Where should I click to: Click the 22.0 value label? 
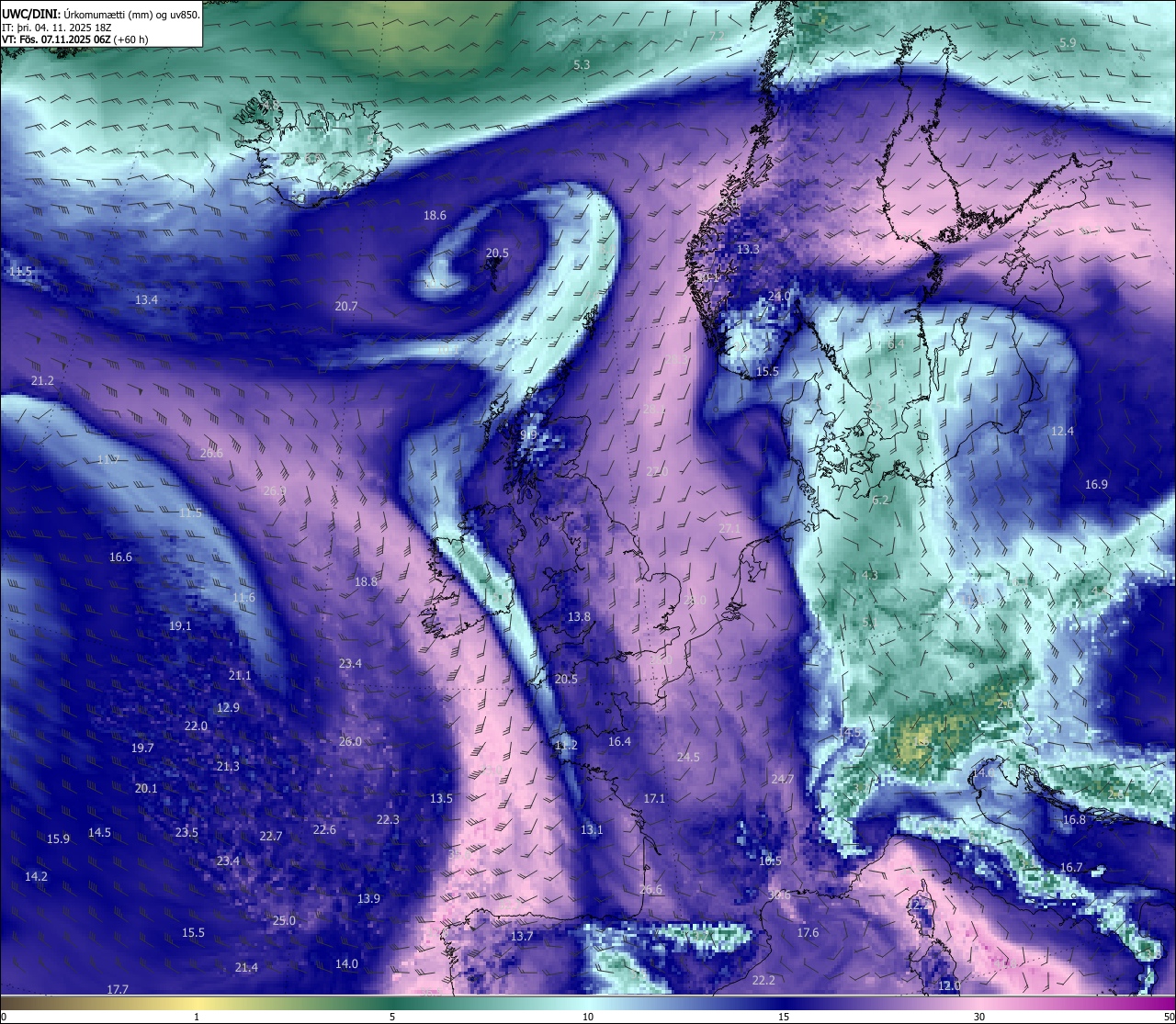click(196, 726)
